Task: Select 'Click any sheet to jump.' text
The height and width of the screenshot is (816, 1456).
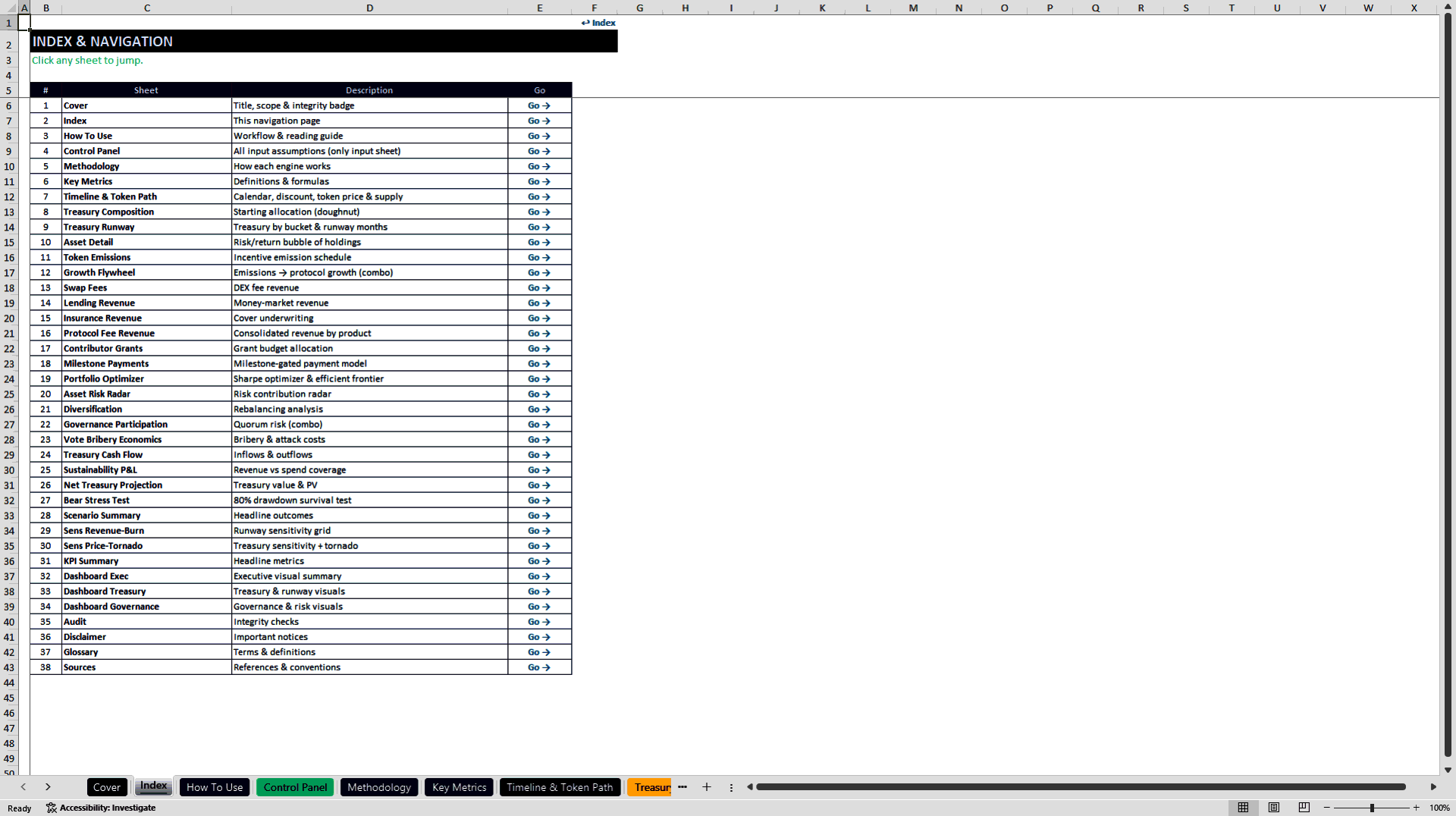Action: coord(87,60)
